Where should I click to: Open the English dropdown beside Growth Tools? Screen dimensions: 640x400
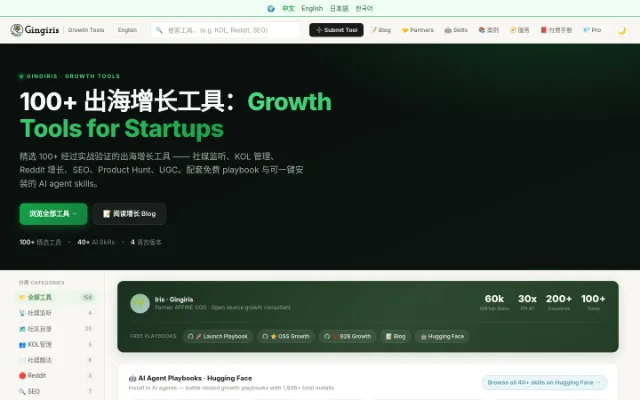coord(127,30)
